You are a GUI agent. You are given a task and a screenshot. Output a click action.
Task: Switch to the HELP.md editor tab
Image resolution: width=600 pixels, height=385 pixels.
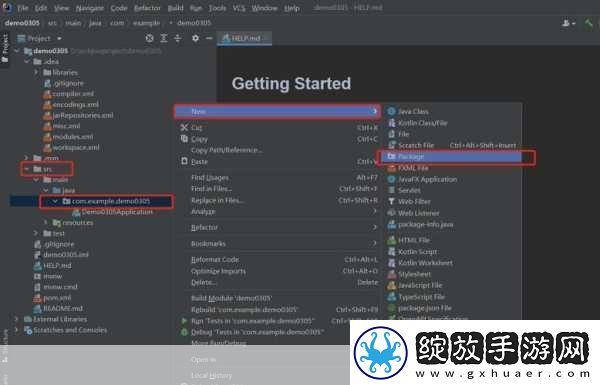tap(245, 38)
